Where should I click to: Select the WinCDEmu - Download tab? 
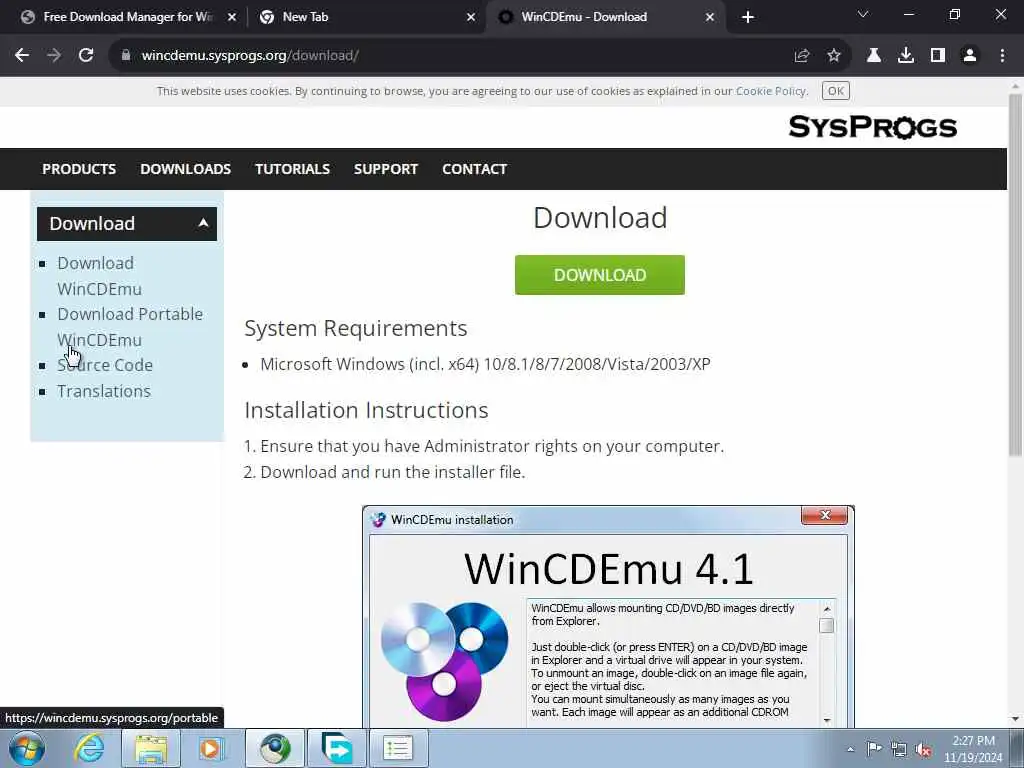coord(604,17)
